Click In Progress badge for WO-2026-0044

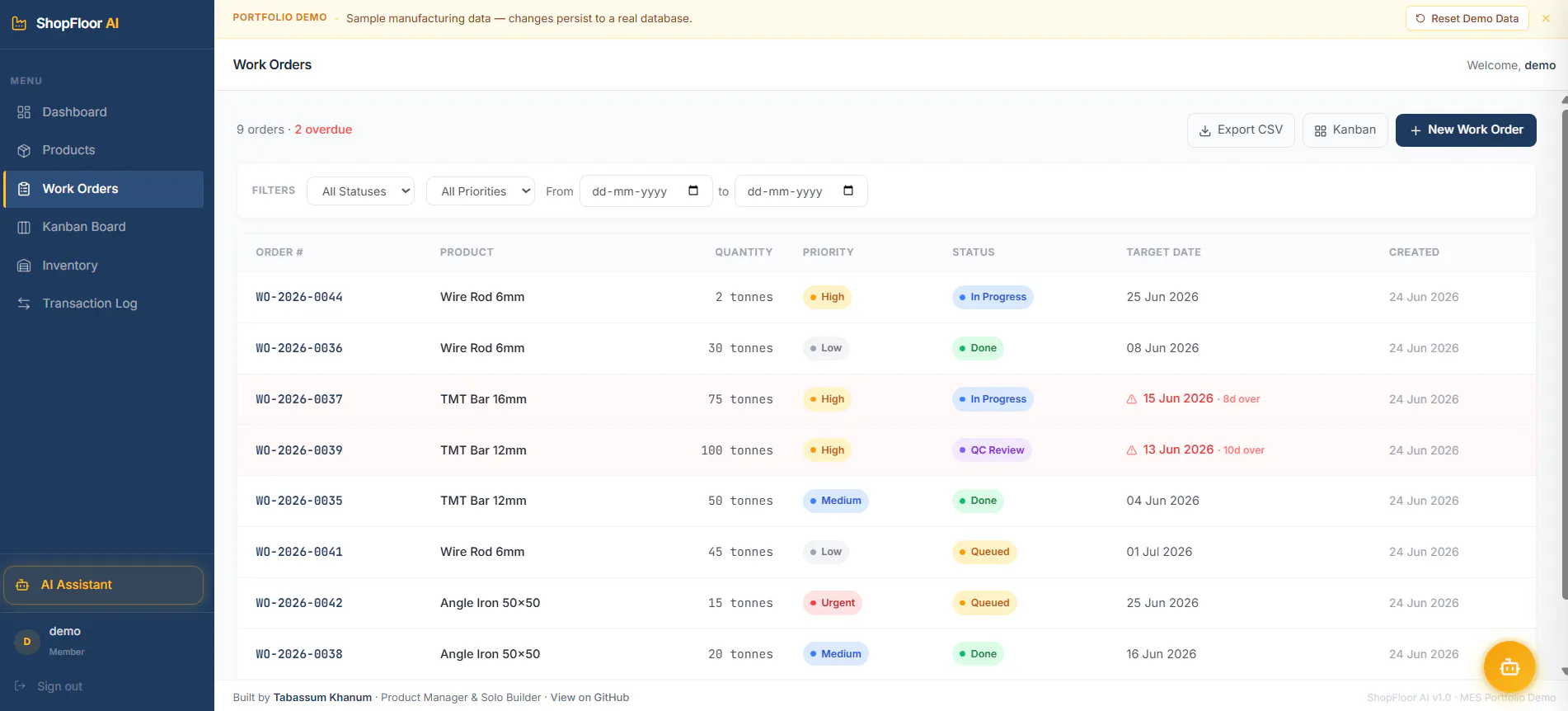pyautogui.click(x=993, y=297)
